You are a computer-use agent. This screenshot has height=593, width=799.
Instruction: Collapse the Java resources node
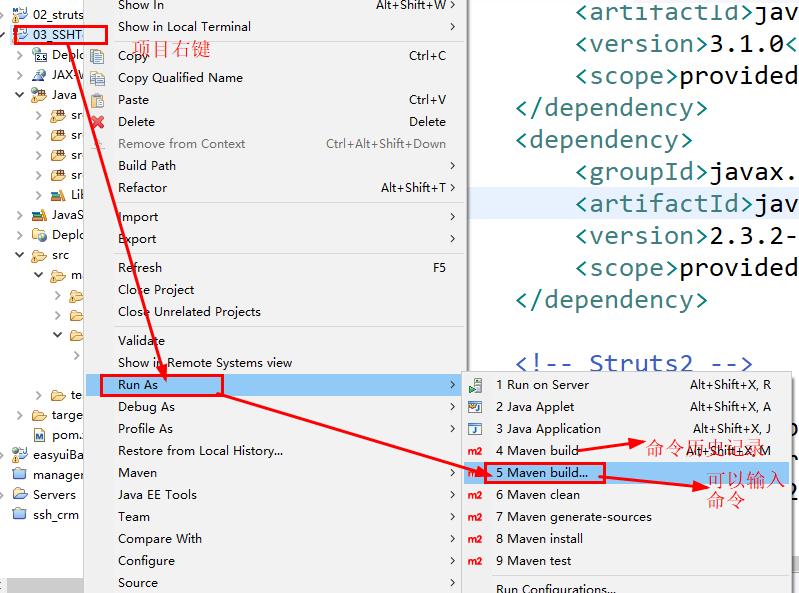[x=19, y=95]
